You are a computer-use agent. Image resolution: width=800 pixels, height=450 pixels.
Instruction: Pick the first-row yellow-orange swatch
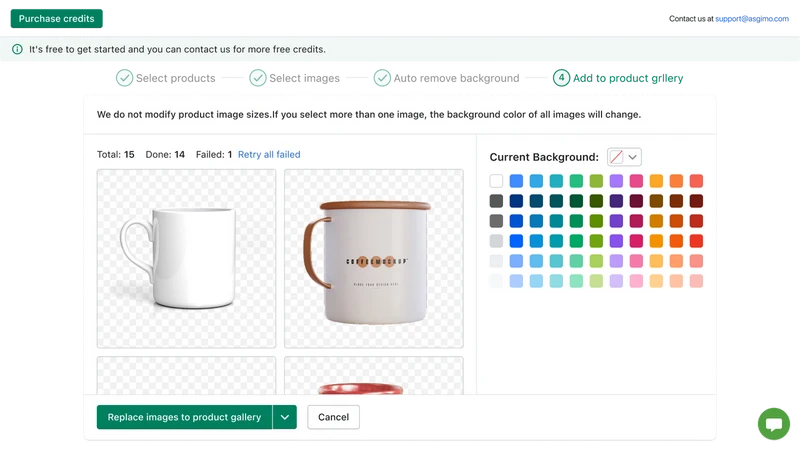coord(656,181)
